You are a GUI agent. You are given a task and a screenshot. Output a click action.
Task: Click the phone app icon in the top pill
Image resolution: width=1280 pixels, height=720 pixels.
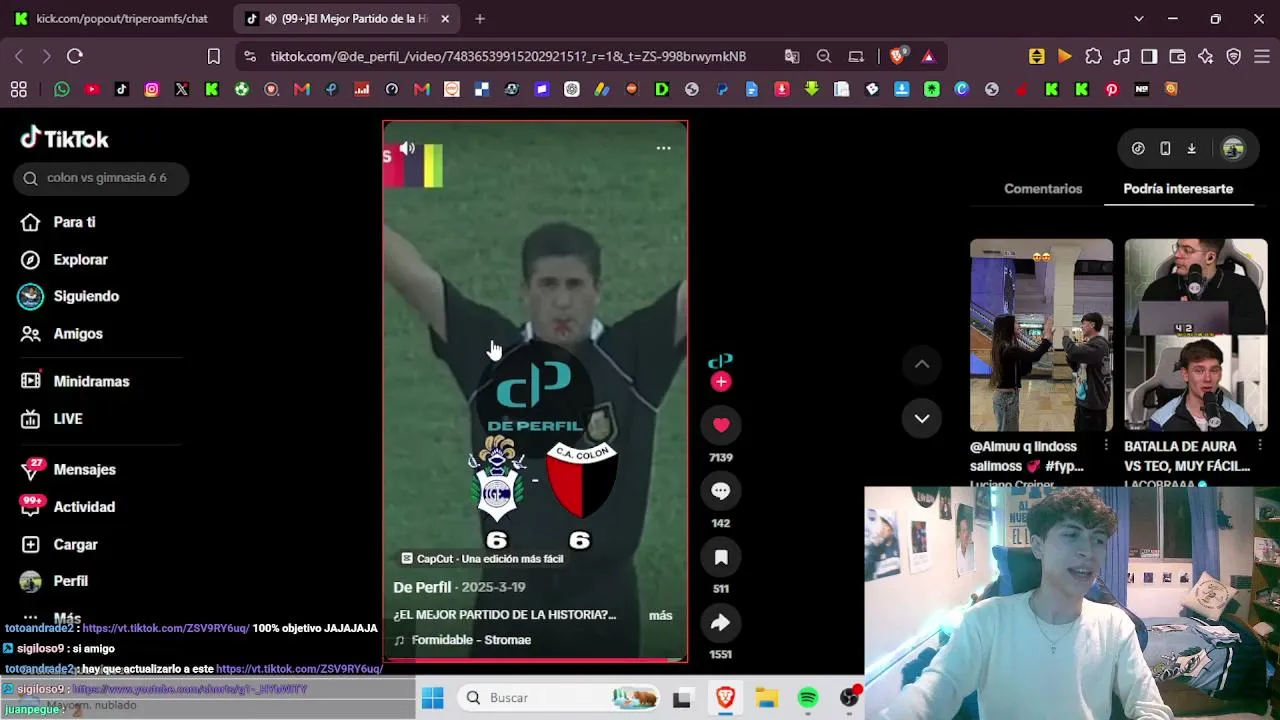(1165, 149)
